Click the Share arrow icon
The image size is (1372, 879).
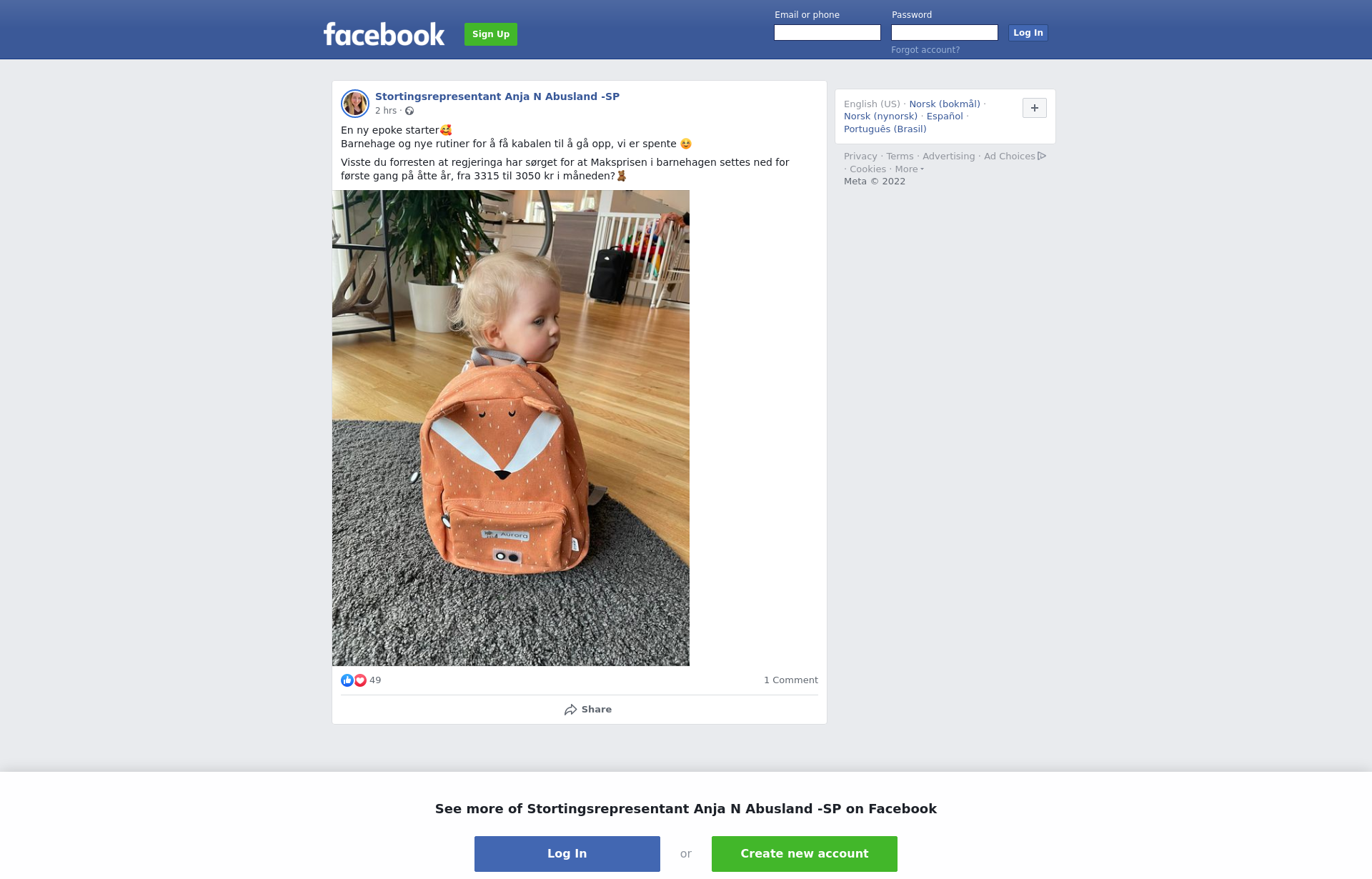click(x=570, y=710)
